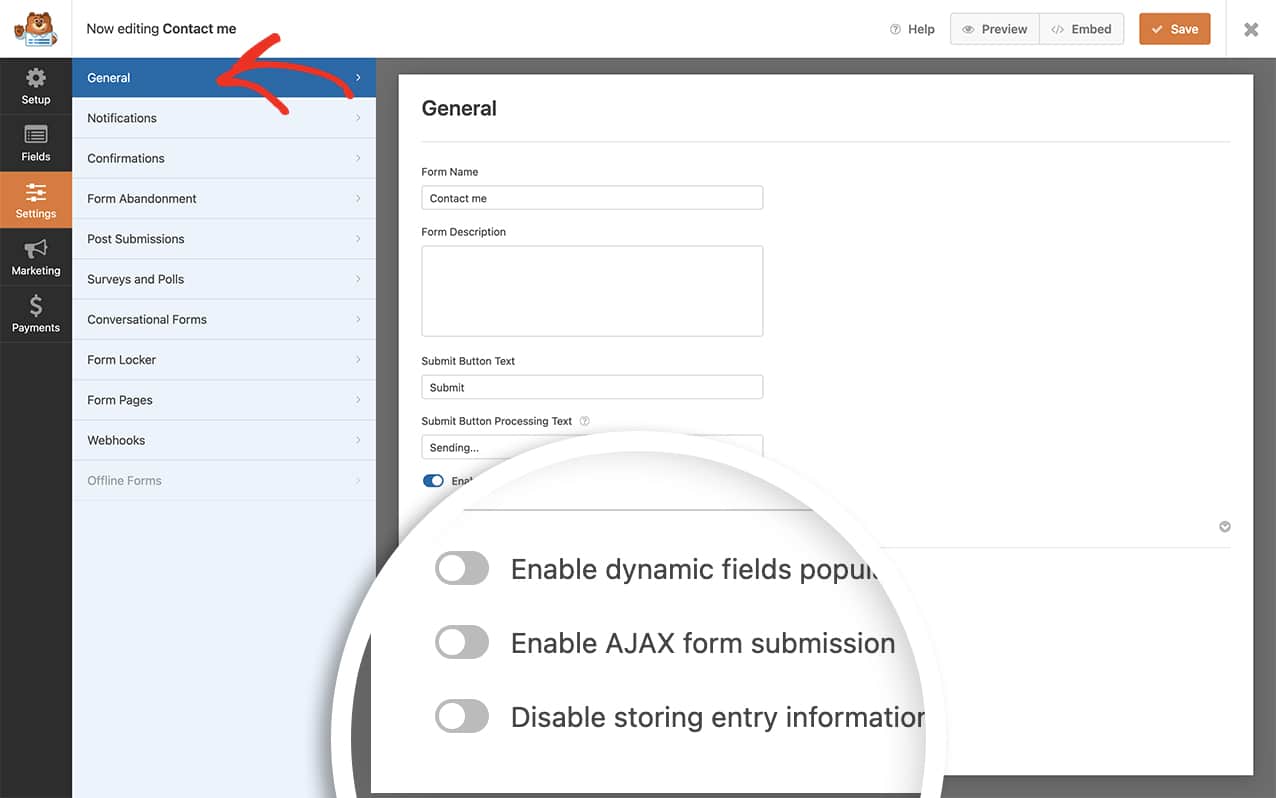Click the Embed button
This screenshot has width=1276, height=798.
tap(1081, 29)
